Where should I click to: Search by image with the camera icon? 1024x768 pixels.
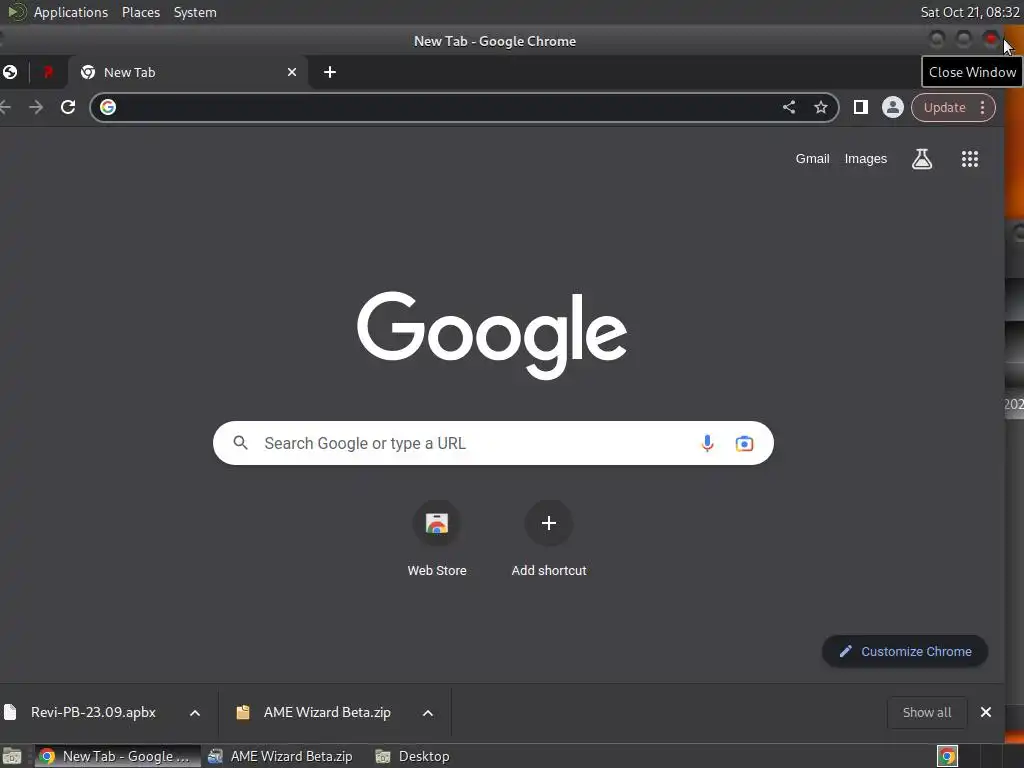point(744,443)
